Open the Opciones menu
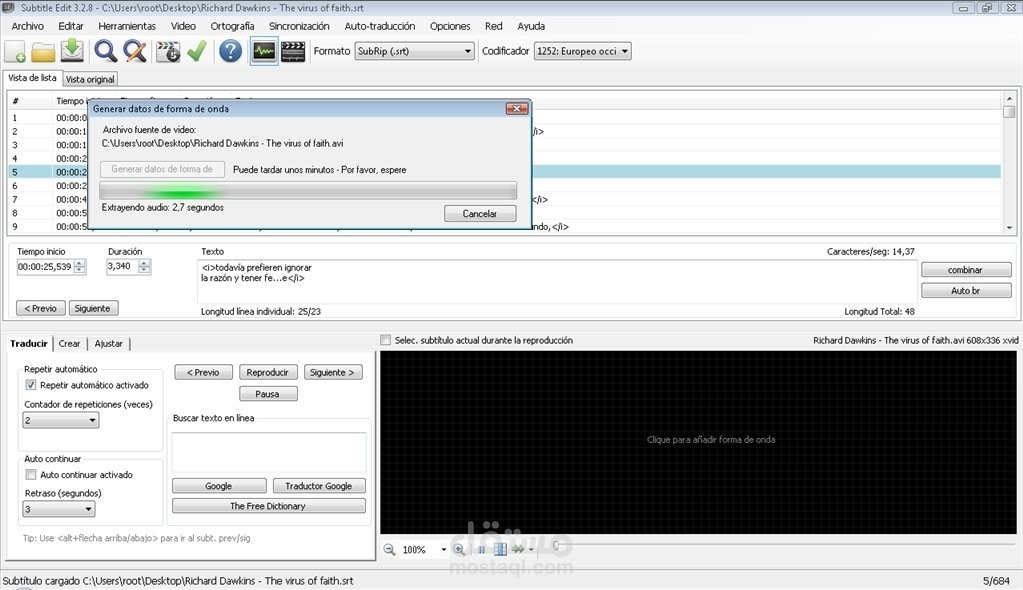 point(450,26)
